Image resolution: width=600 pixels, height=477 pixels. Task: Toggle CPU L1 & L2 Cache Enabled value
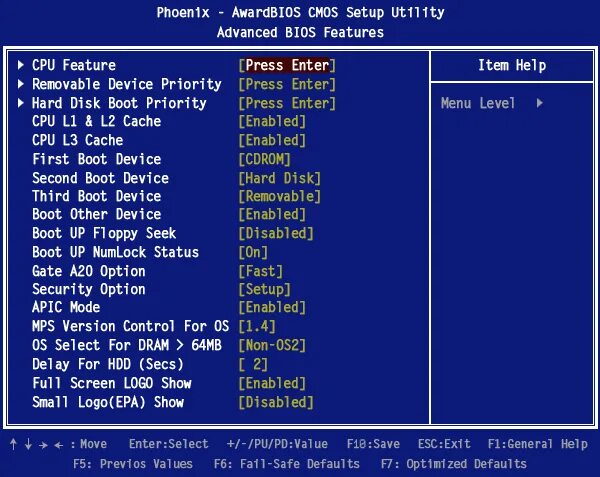(272, 121)
